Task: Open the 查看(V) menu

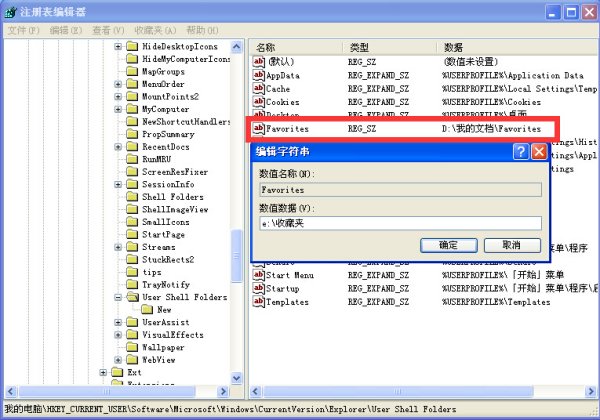Action: pyautogui.click(x=108, y=30)
